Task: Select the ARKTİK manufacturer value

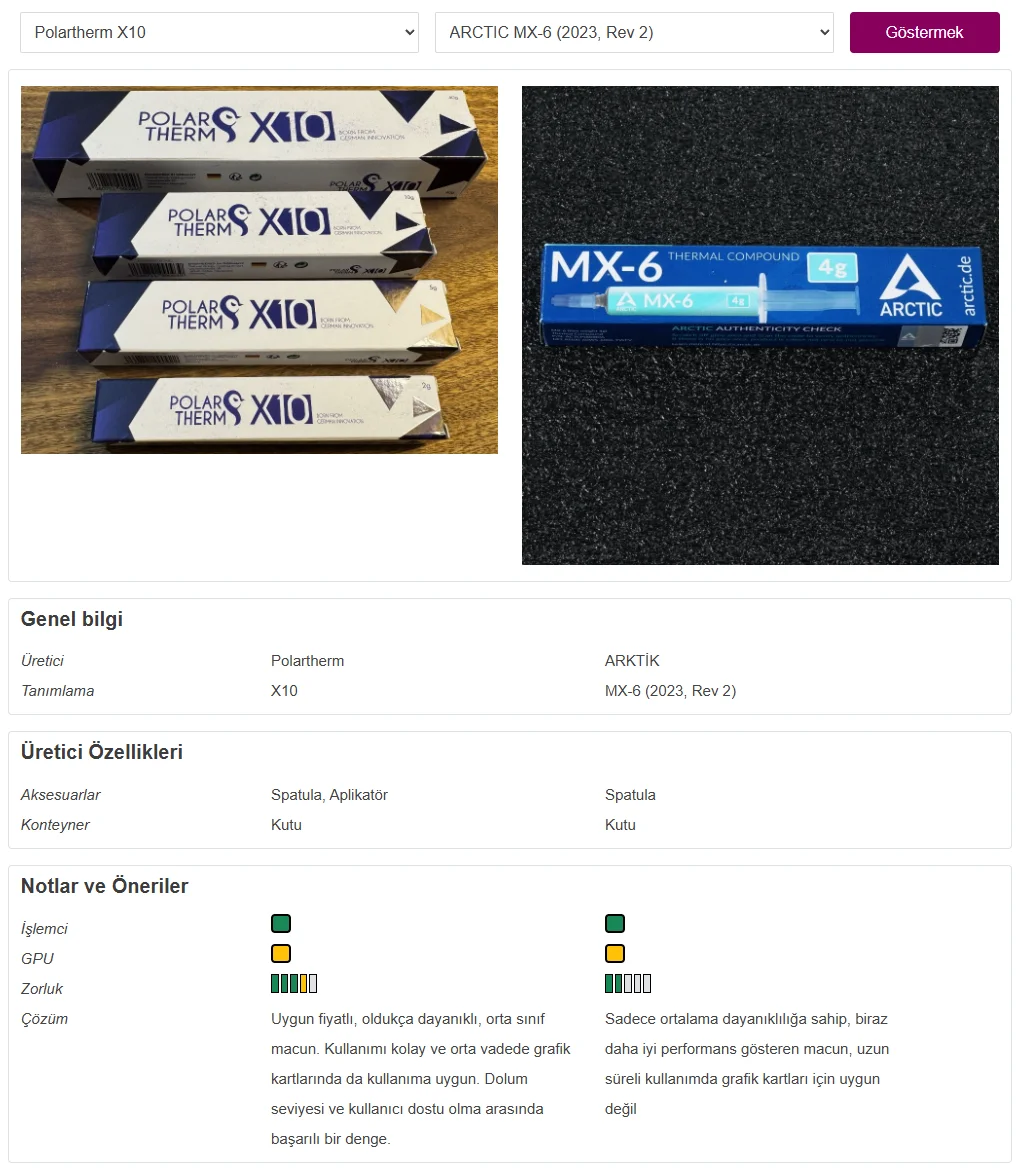Action: [x=632, y=661]
